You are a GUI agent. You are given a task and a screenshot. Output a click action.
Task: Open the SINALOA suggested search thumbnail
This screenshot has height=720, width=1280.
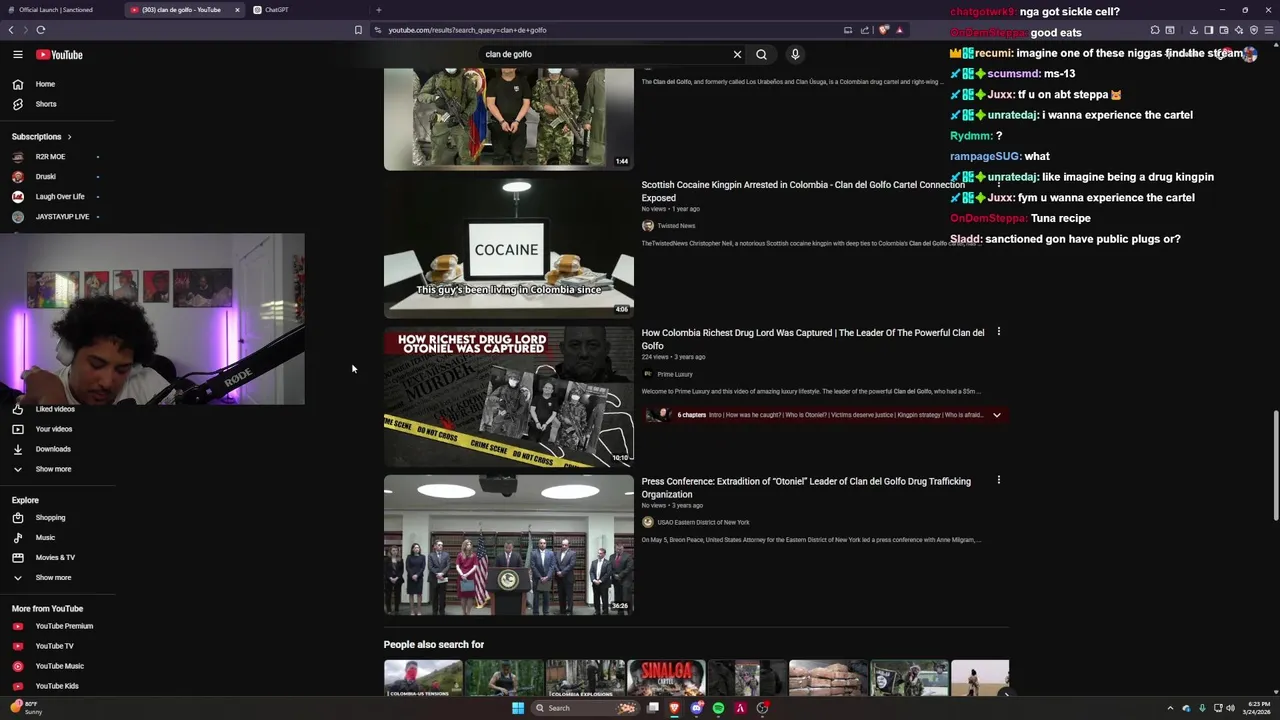click(x=666, y=678)
